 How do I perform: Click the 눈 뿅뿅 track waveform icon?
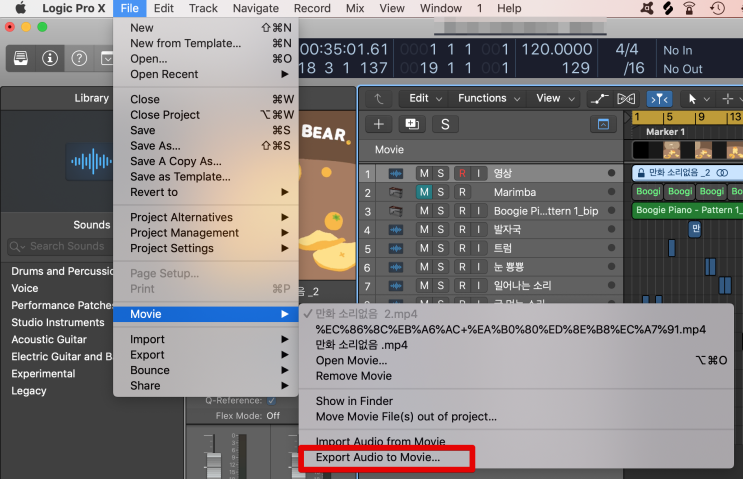(396, 267)
